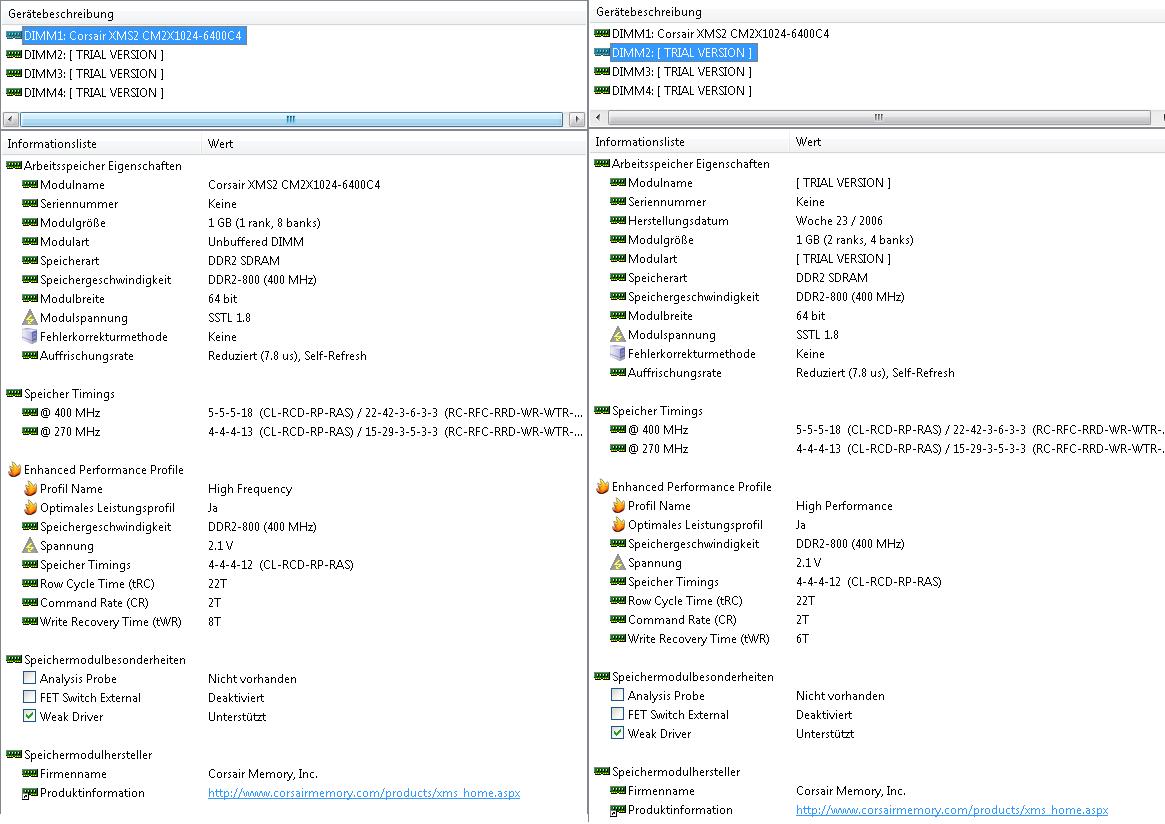Toggle Weak Driver checkbox in right panel

pos(617,733)
